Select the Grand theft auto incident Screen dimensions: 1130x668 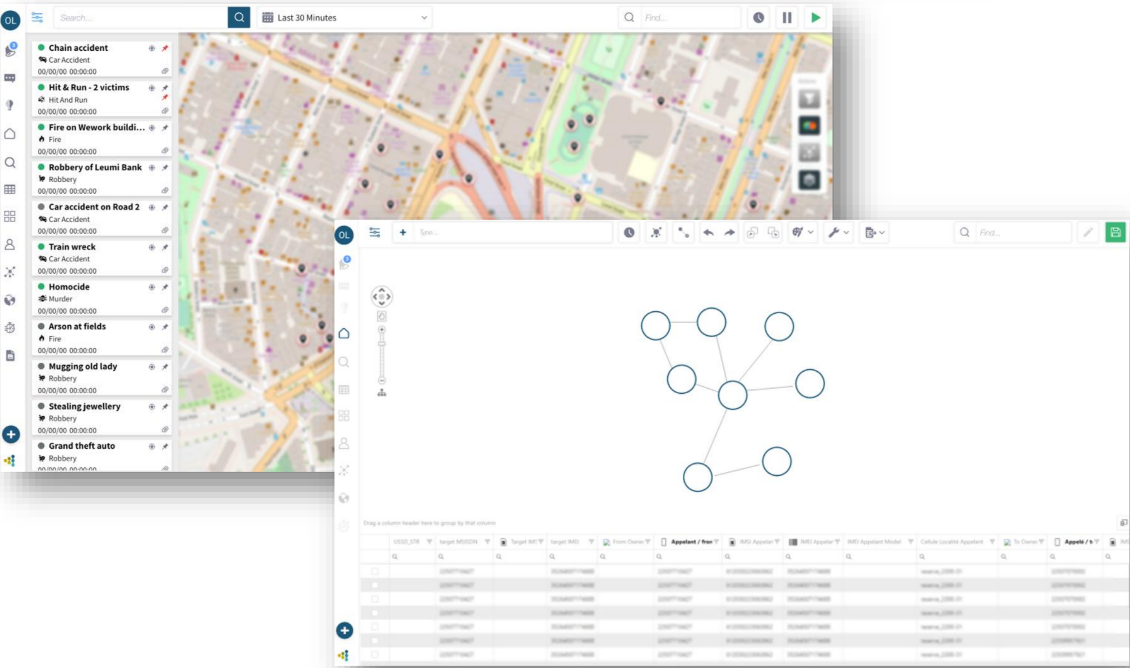point(102,455)
